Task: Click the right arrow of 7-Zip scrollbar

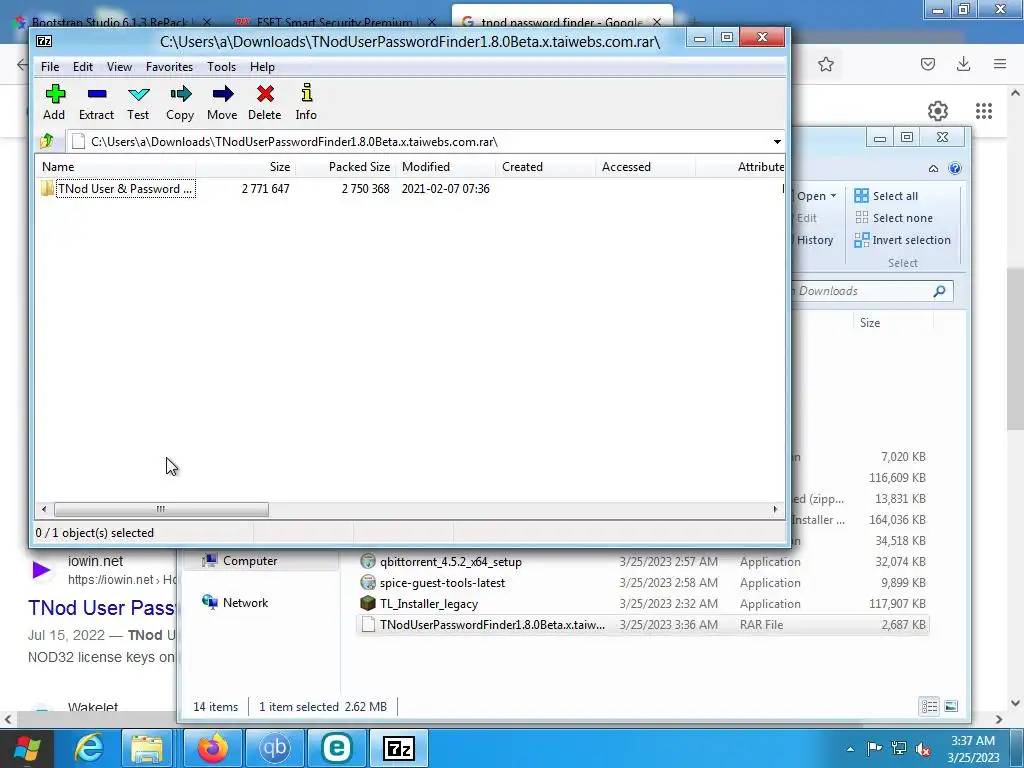Action: coord(775,509)
